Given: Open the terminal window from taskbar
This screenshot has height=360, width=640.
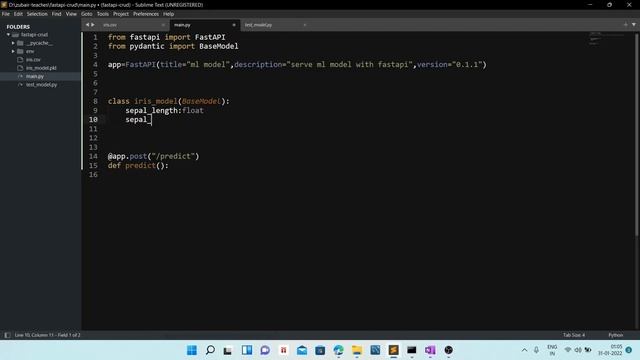Looking at the screenshot, I should 412,350.
